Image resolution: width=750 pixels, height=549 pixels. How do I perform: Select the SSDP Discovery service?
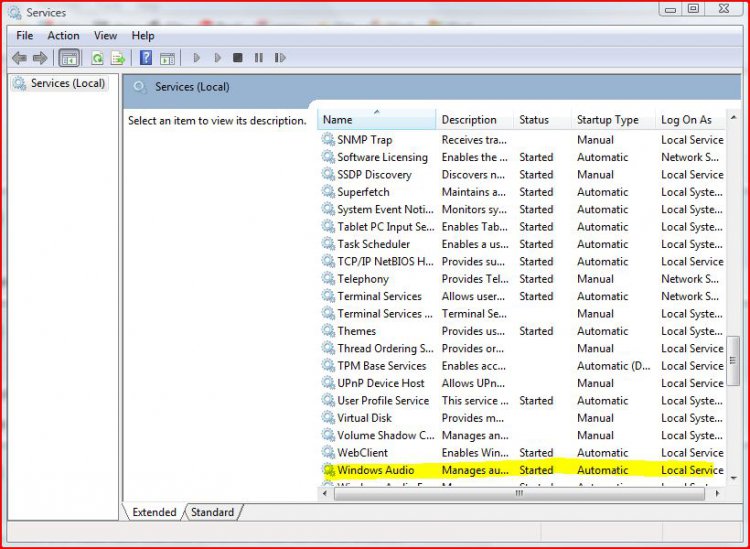(x=374, y=175)
